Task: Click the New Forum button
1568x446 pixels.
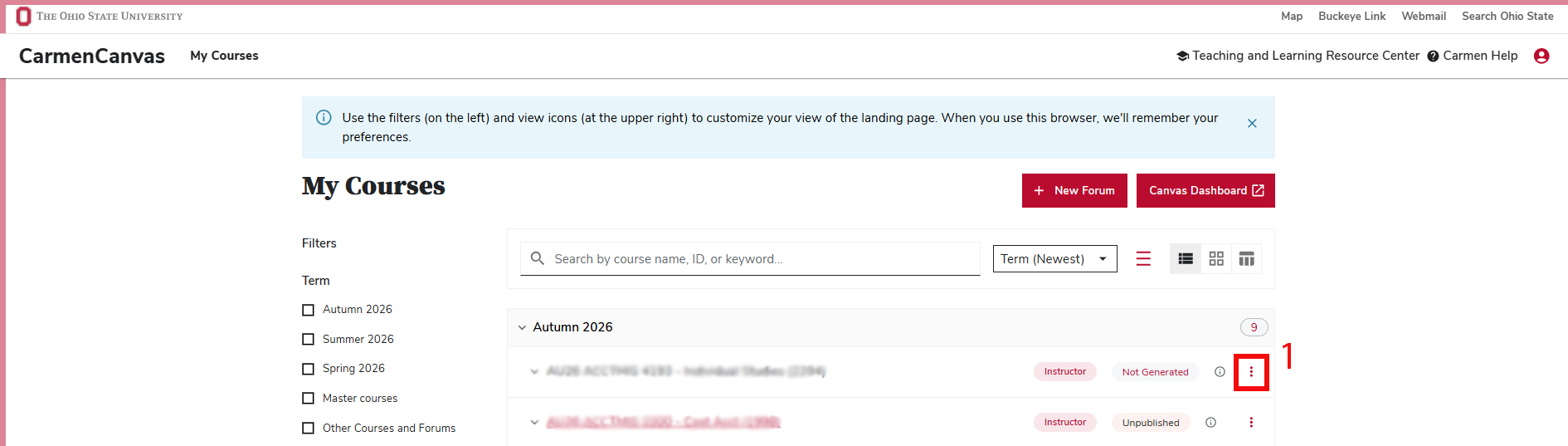Action: [x=1074, y=190]
